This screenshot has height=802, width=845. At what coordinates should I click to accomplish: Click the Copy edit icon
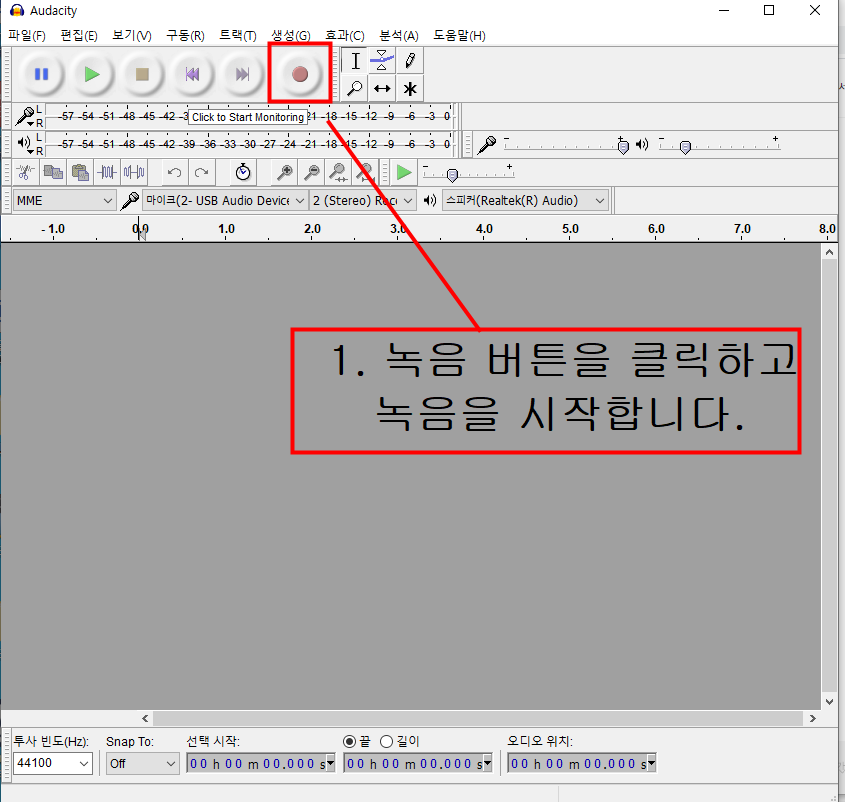coord(53,172)
